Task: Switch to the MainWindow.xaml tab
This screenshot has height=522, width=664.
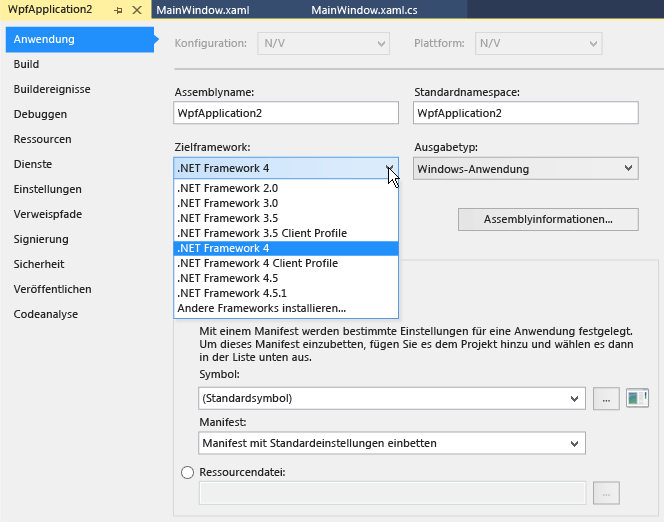Action: pyautogui.click(x=203, y=10)
